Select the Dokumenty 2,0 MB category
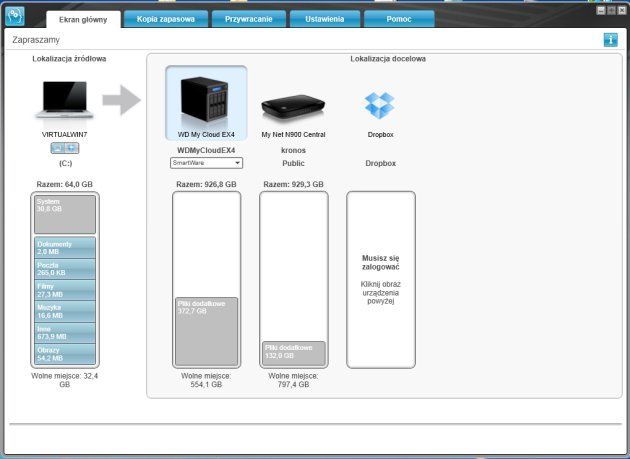The width and height of the screenshot is (630, 459). (65, 248)
